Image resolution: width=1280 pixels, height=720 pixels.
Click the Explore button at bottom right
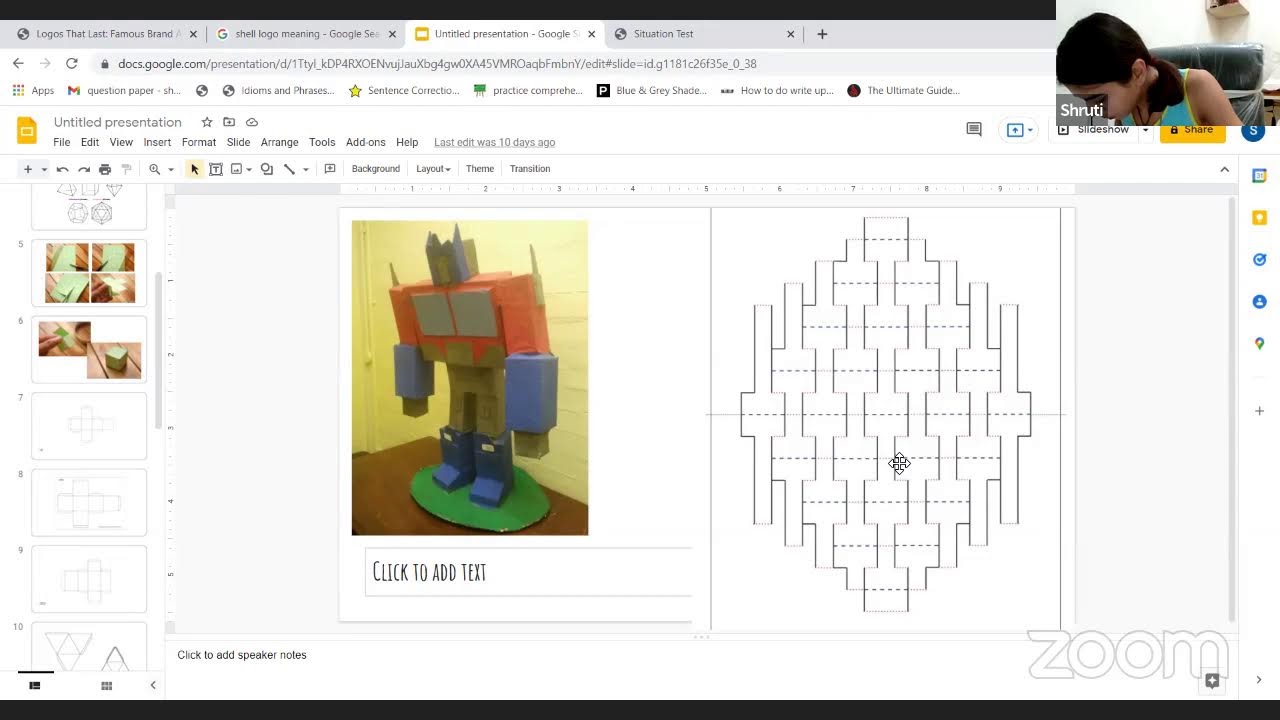pyautogui.click(x=1212, y=681)
